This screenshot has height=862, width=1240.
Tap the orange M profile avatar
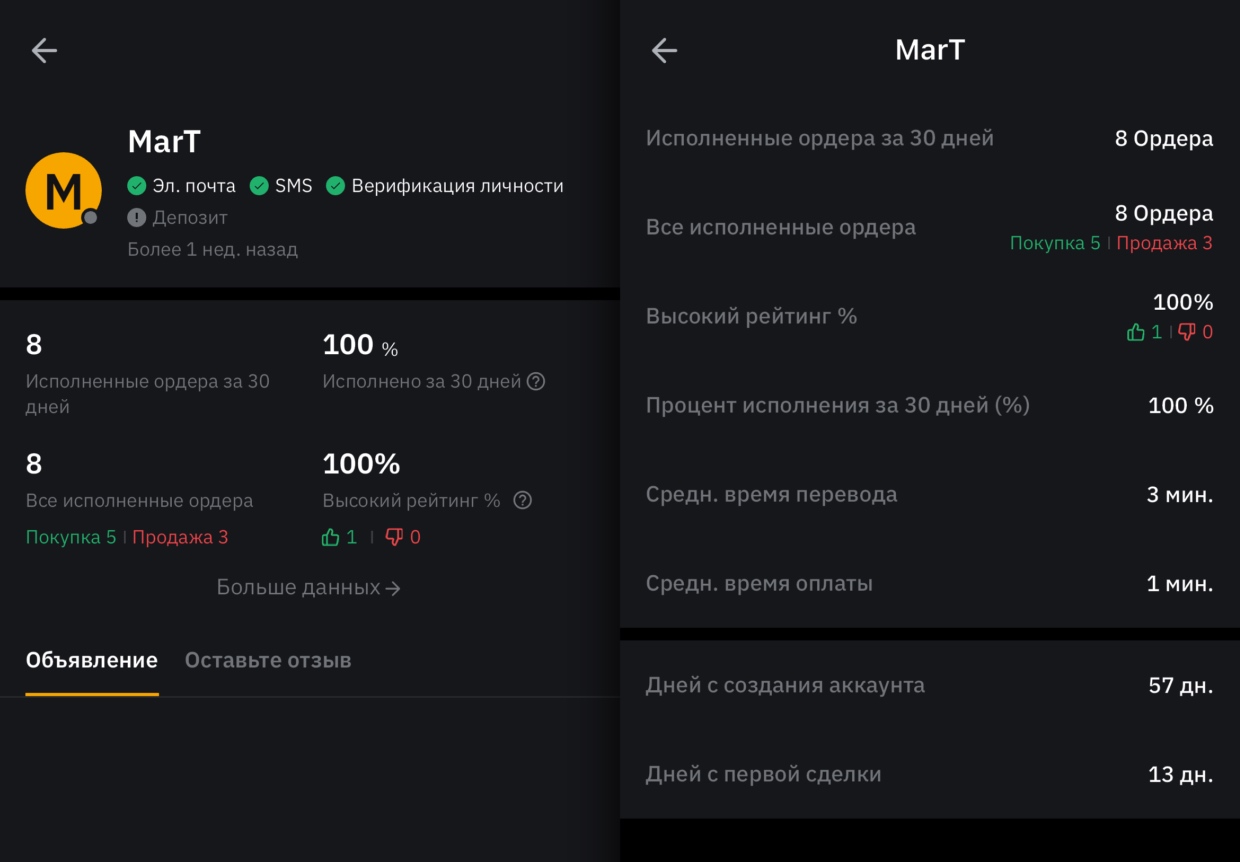[x=63, y=190]
